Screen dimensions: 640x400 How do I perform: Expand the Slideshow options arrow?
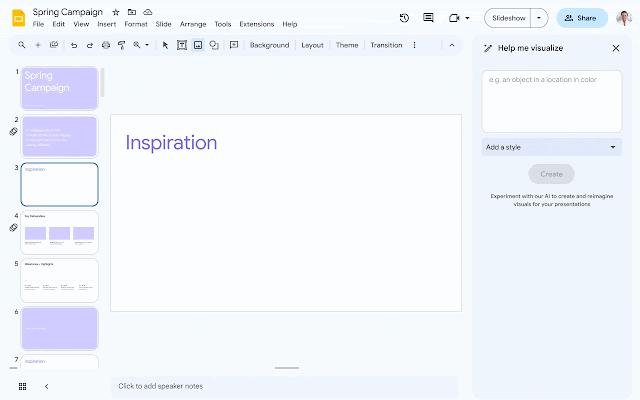(x=539, y=18)
